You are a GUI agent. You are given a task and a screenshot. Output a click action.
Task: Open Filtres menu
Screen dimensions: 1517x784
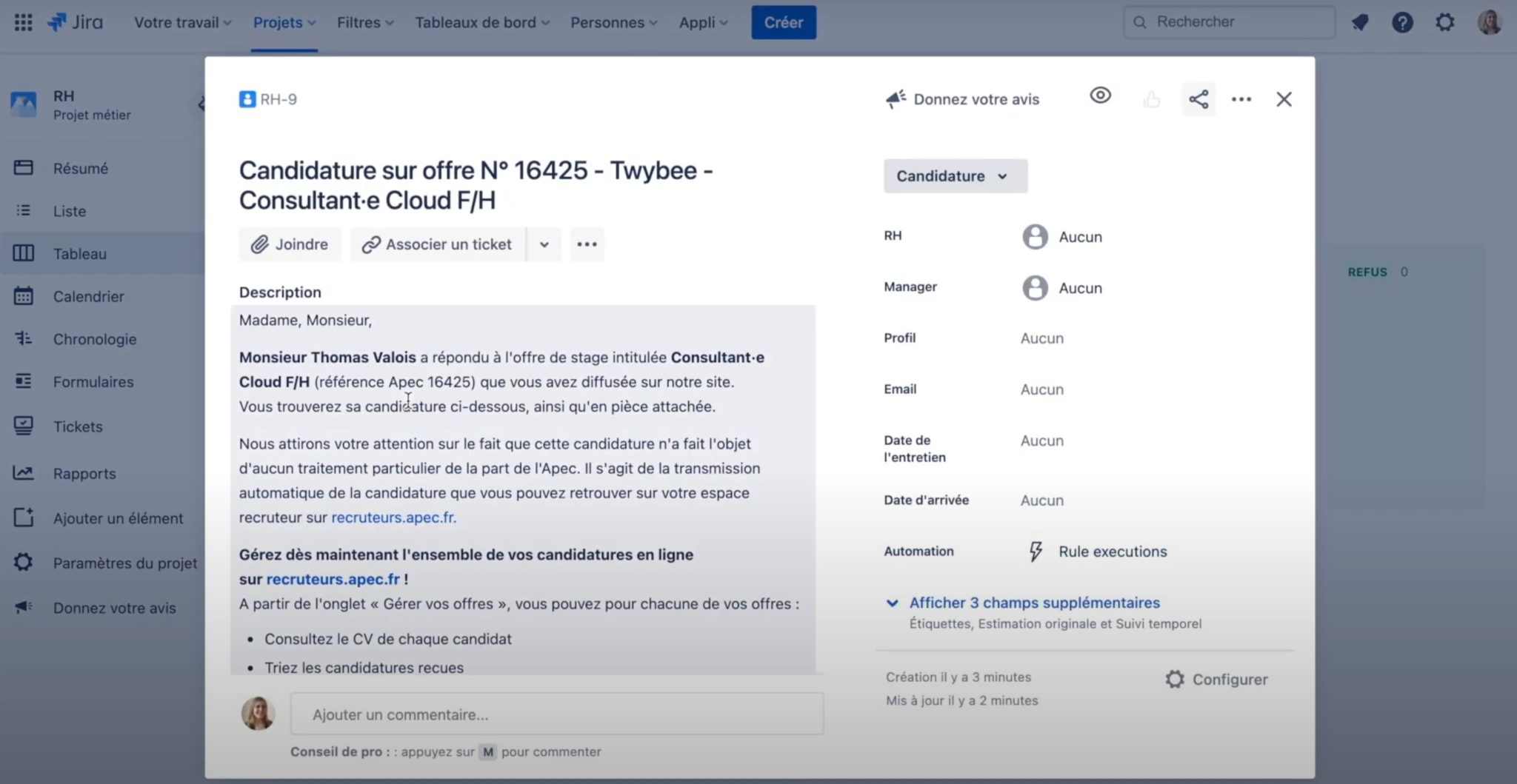click(x=365, y=22)
